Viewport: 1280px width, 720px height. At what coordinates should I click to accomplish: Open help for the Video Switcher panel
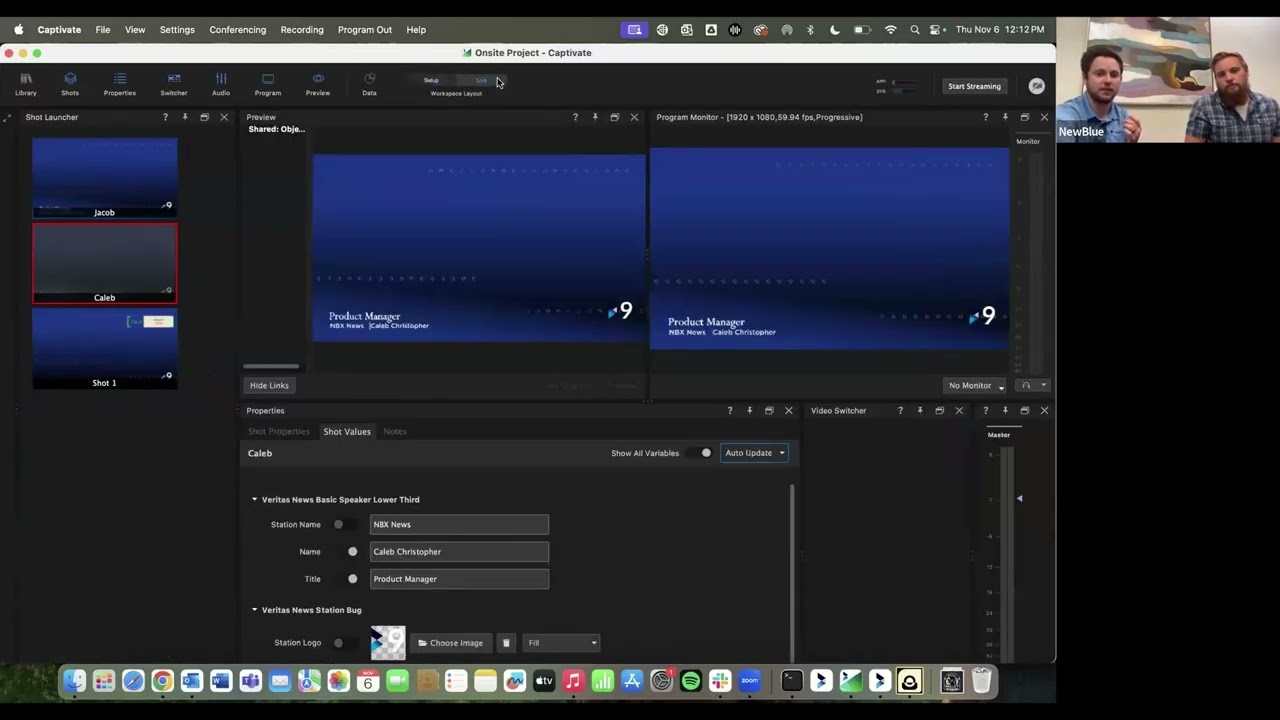coord(900,410)
